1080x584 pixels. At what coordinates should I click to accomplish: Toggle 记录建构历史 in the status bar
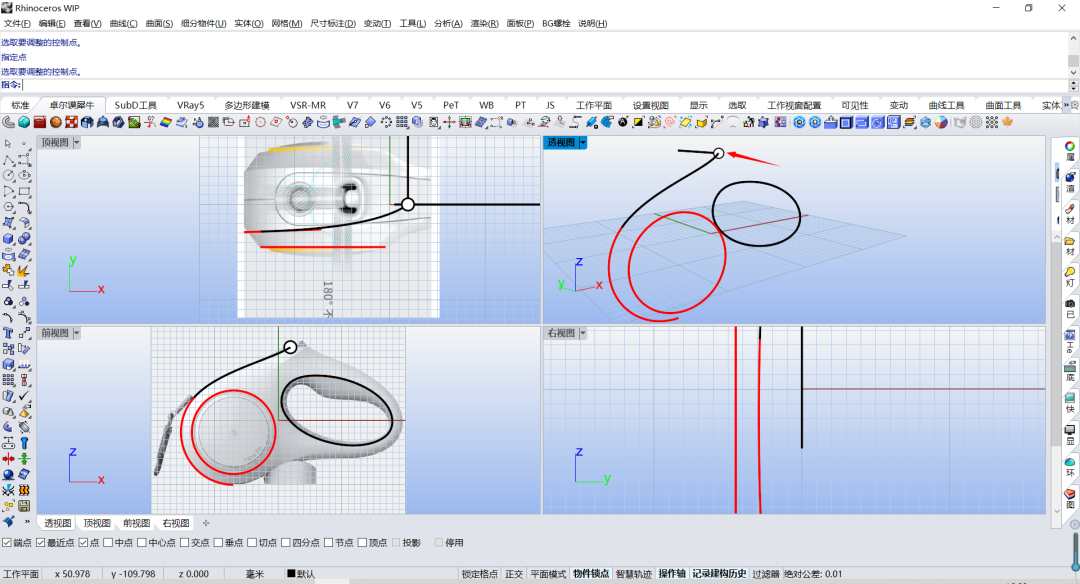tap(719, 574)
